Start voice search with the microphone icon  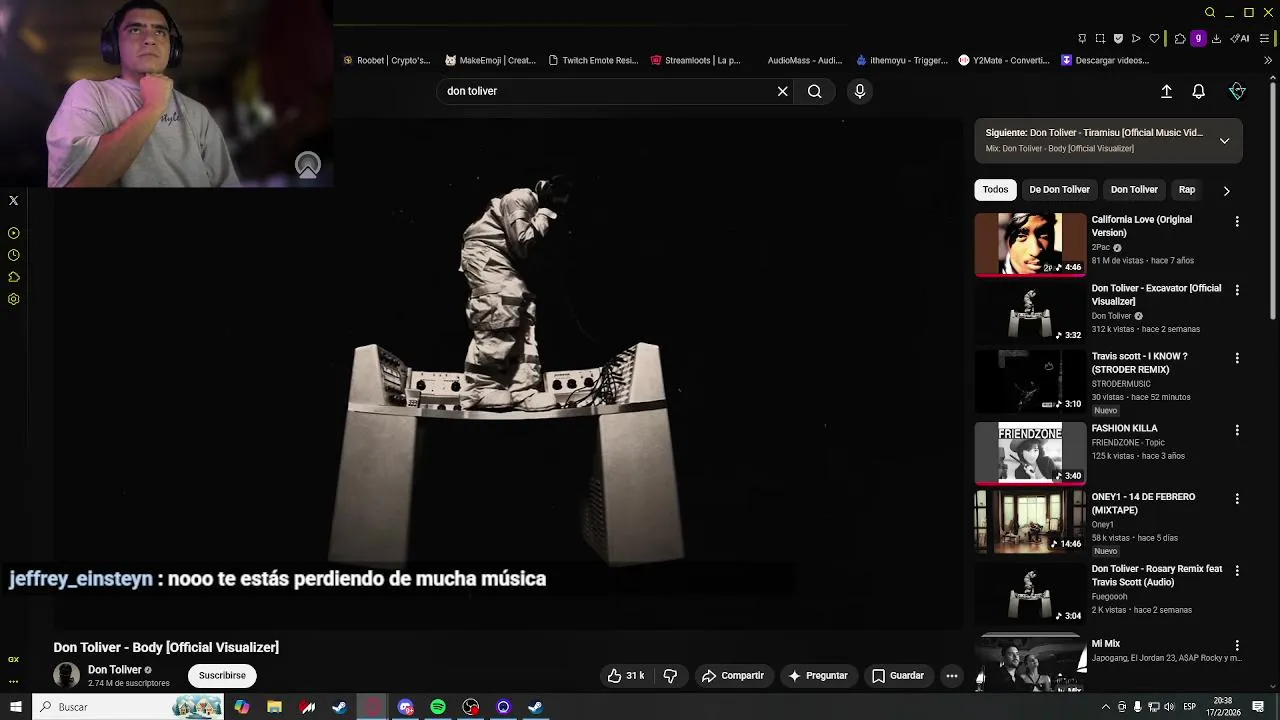(x=859, y=91)
